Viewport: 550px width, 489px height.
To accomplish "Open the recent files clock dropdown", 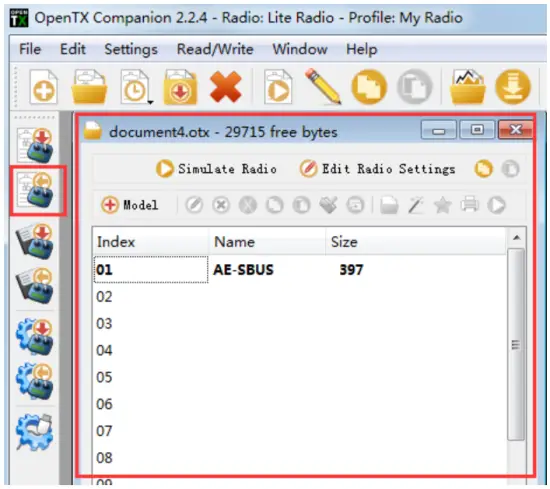I will (x=135, y=87).
